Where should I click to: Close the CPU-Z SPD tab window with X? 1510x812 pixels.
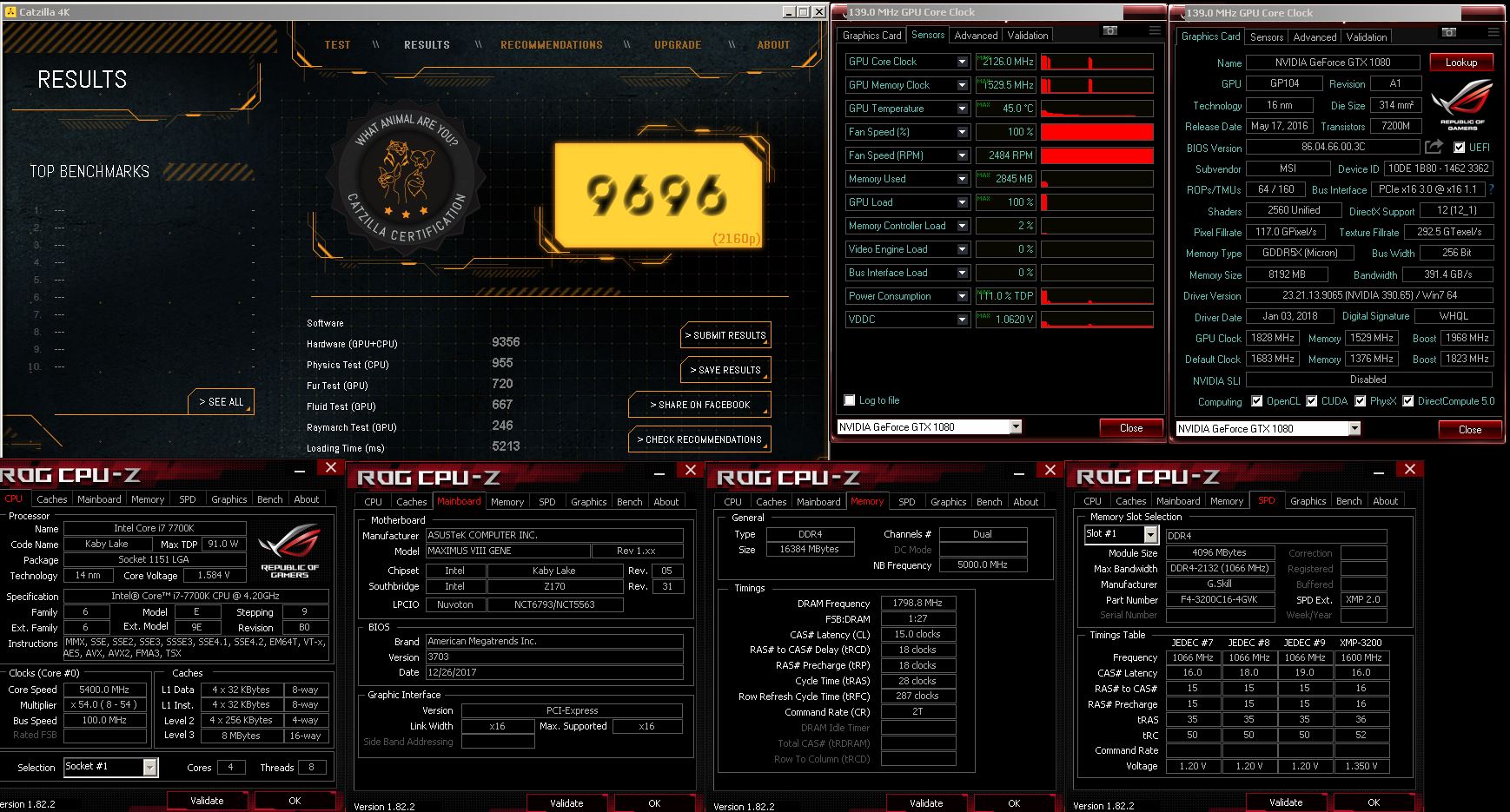[x=1410, y=470]
